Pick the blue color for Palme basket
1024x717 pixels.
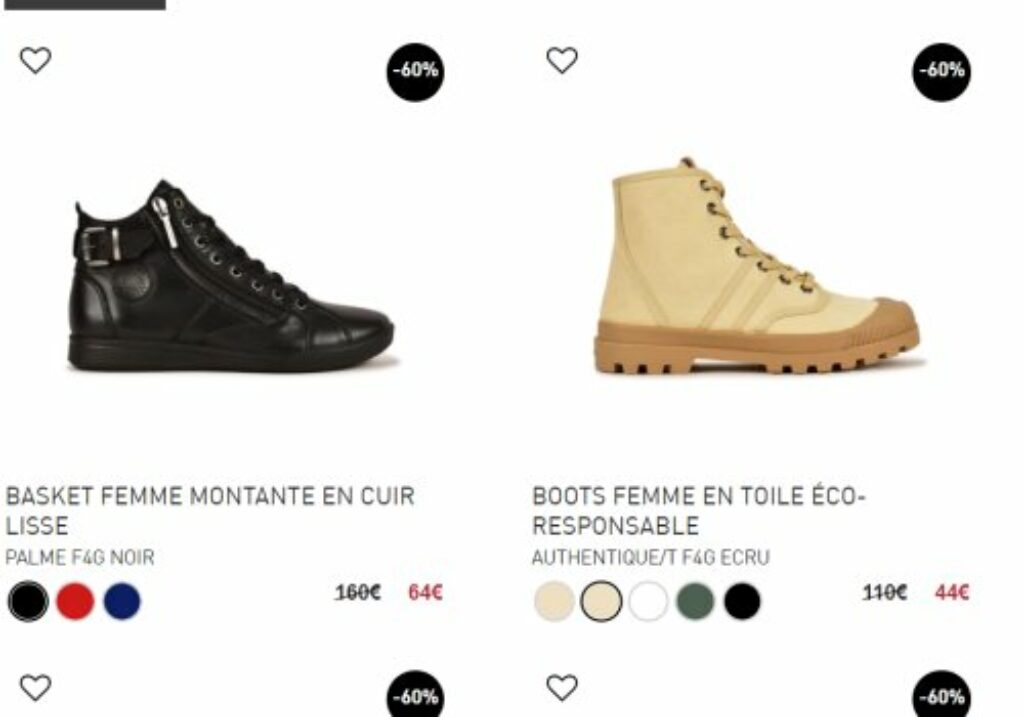coord(122,601)
